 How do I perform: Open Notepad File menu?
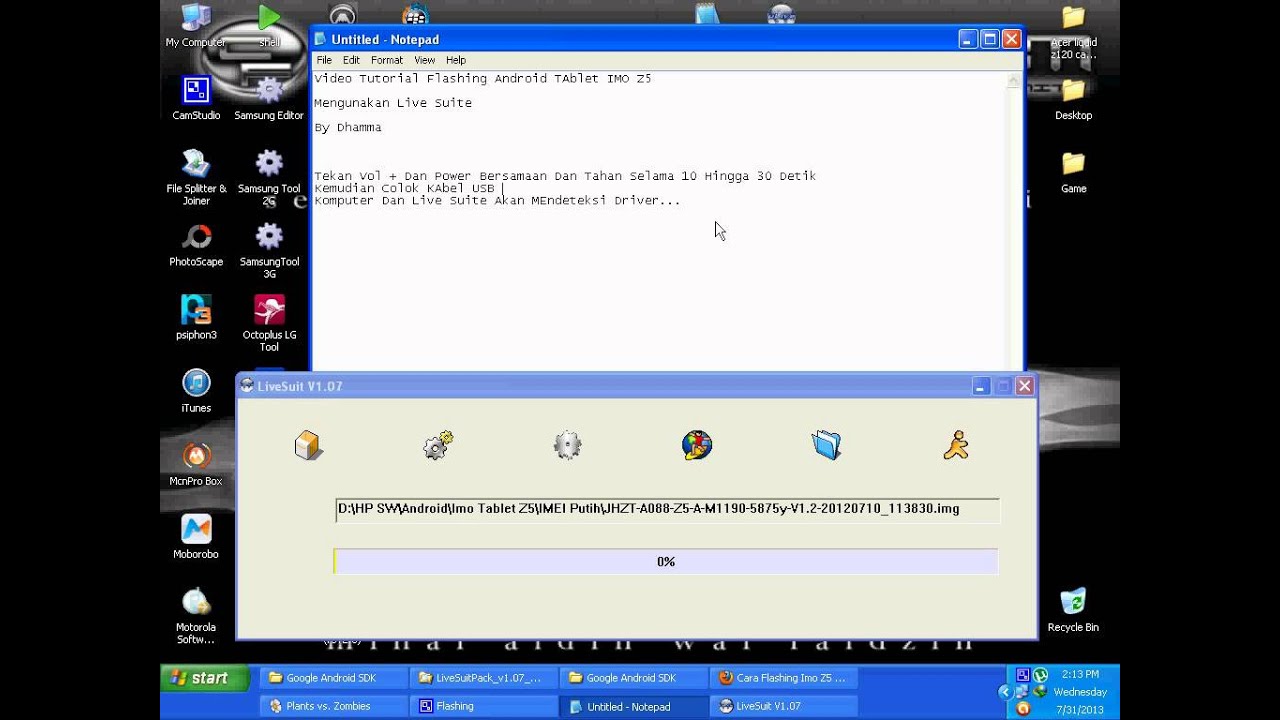pyautogui.click(x=324, y=60)
